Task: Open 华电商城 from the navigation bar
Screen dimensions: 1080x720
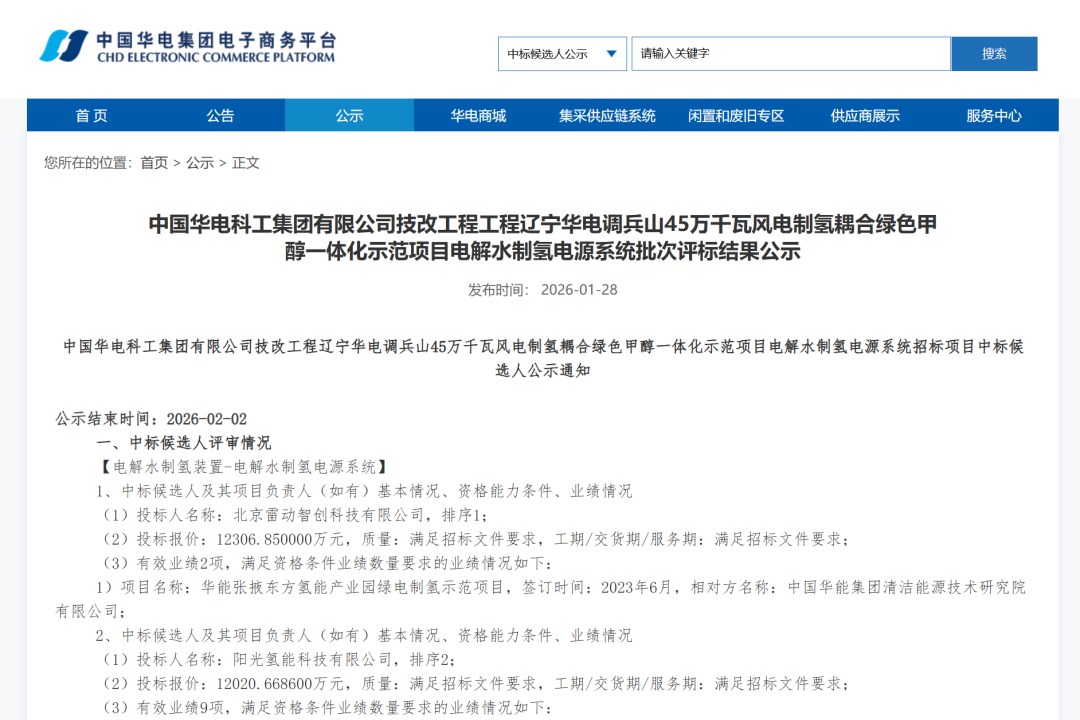Action: [478, 115]
